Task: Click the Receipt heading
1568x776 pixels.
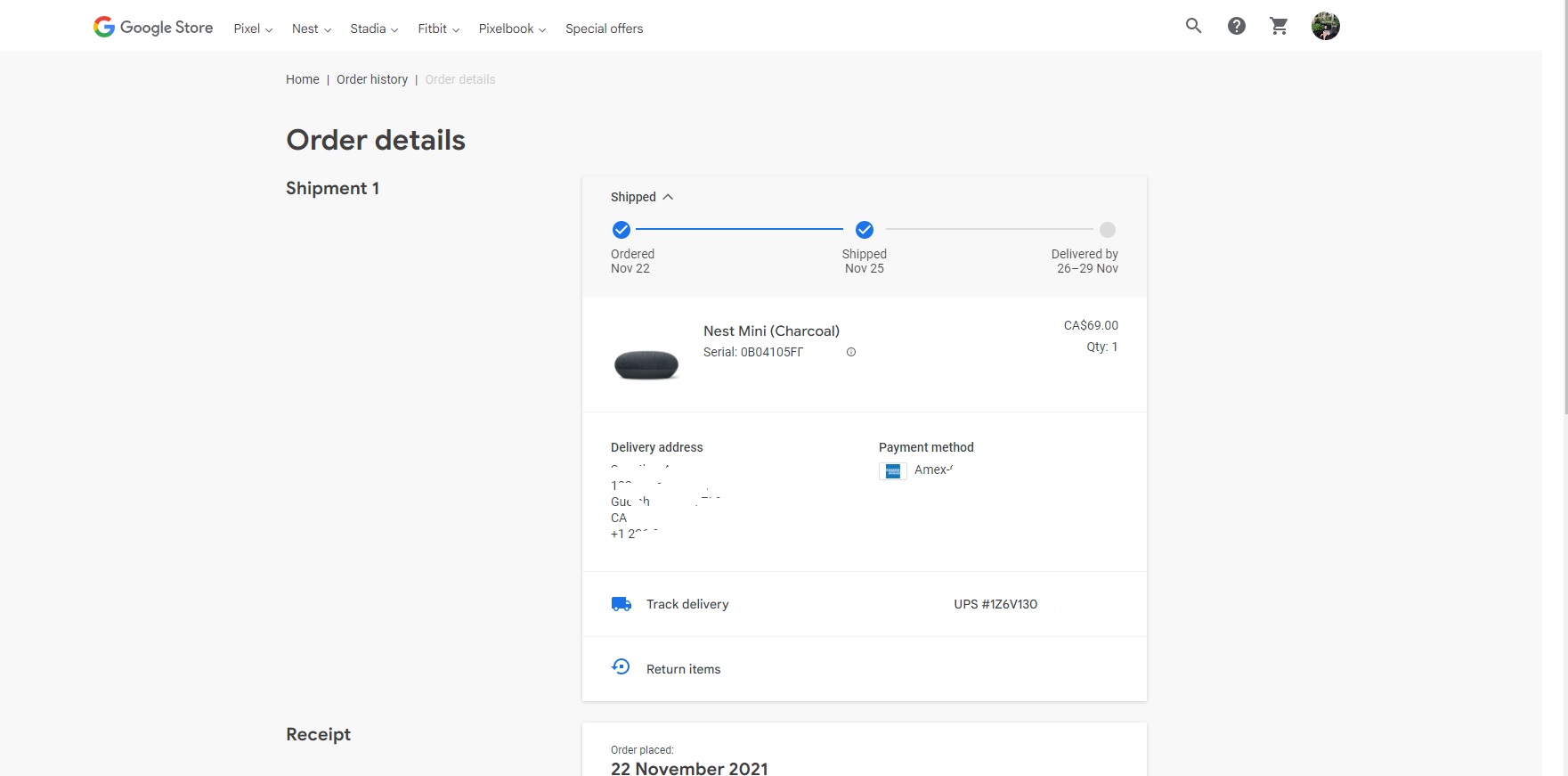Action: [318, 734]
